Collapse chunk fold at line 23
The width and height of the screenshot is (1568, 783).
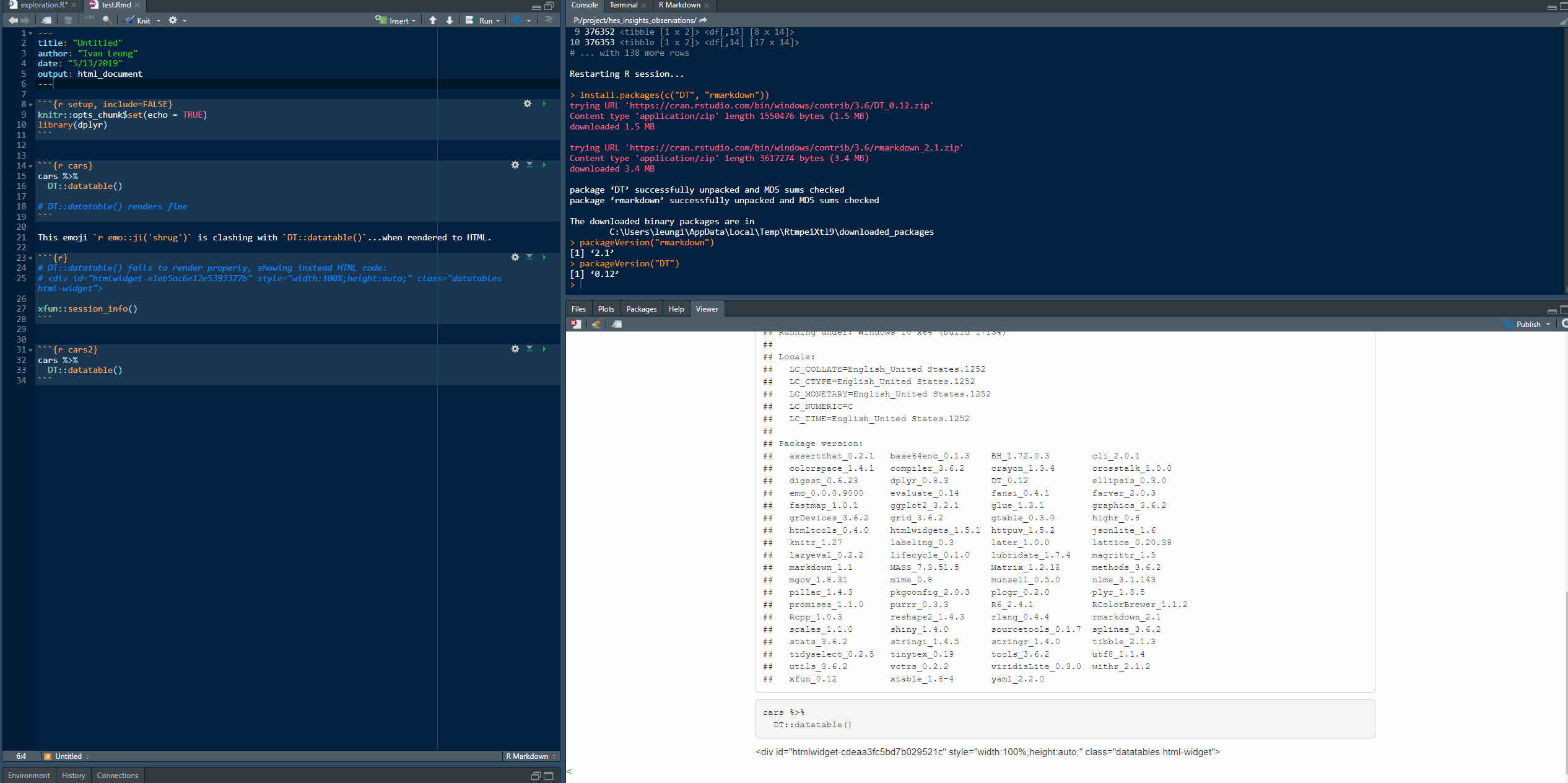[30, 258]
